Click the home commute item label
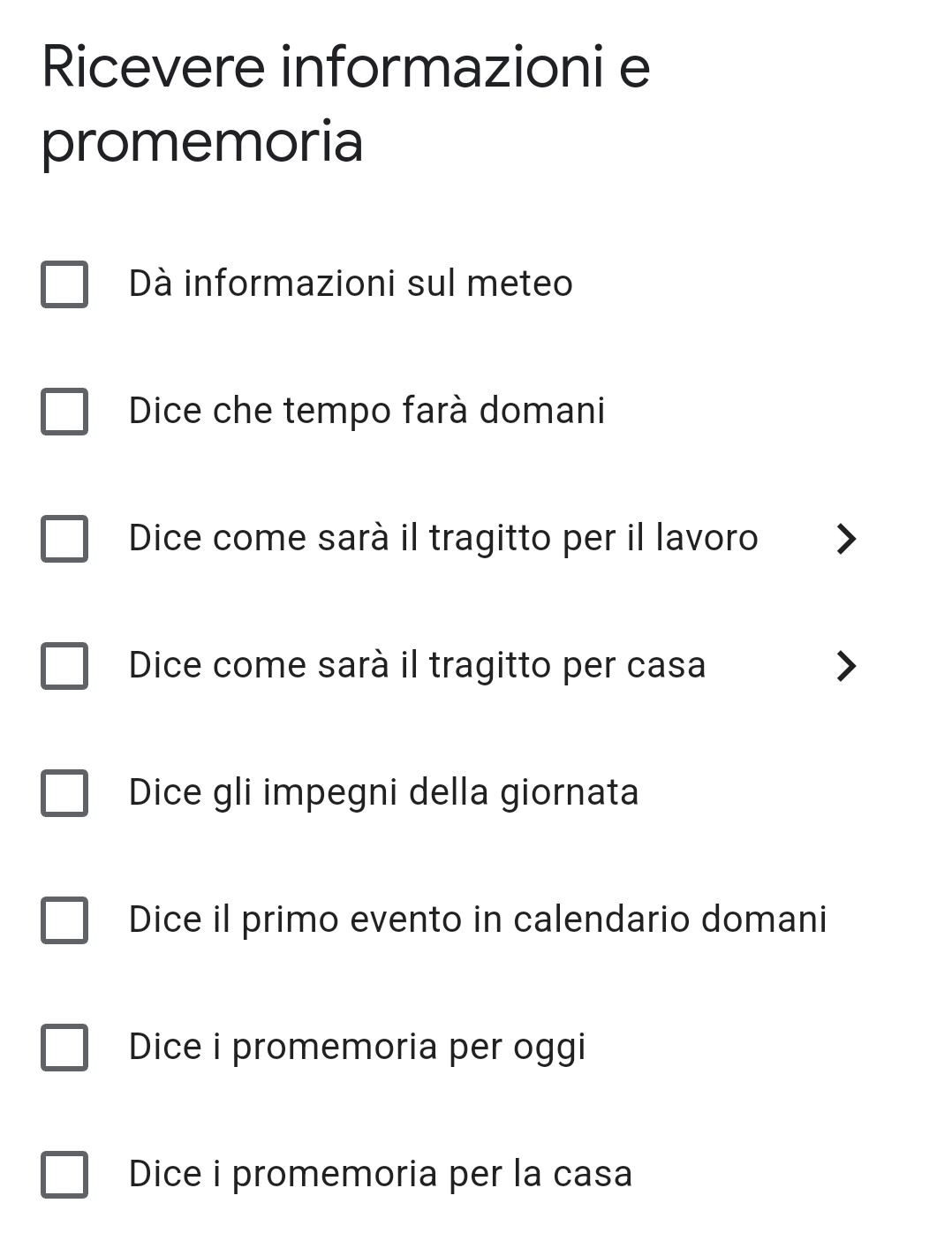 click(417, 666)
